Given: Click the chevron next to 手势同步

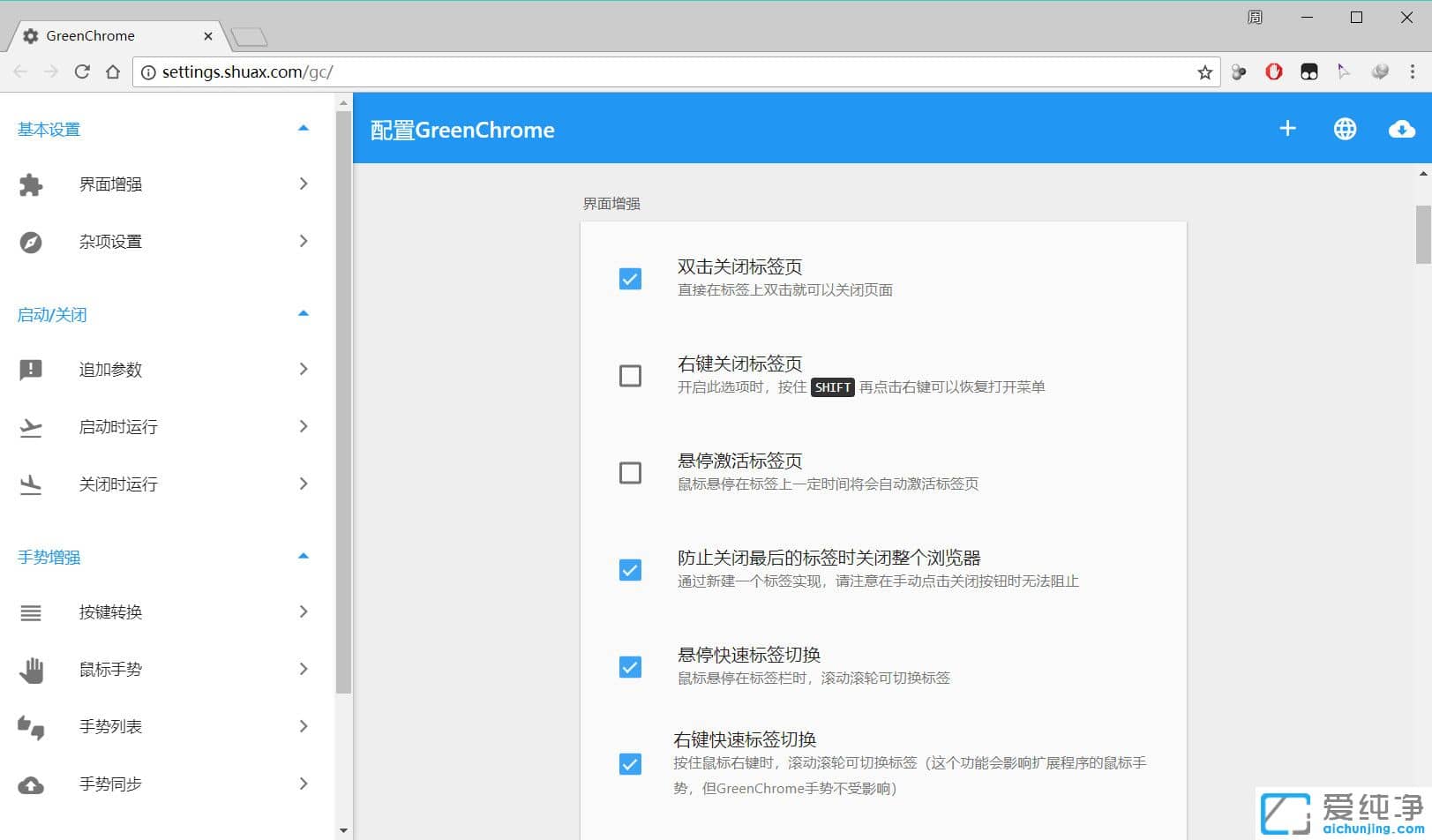Looking at the screenshot, I should [304, 784].
